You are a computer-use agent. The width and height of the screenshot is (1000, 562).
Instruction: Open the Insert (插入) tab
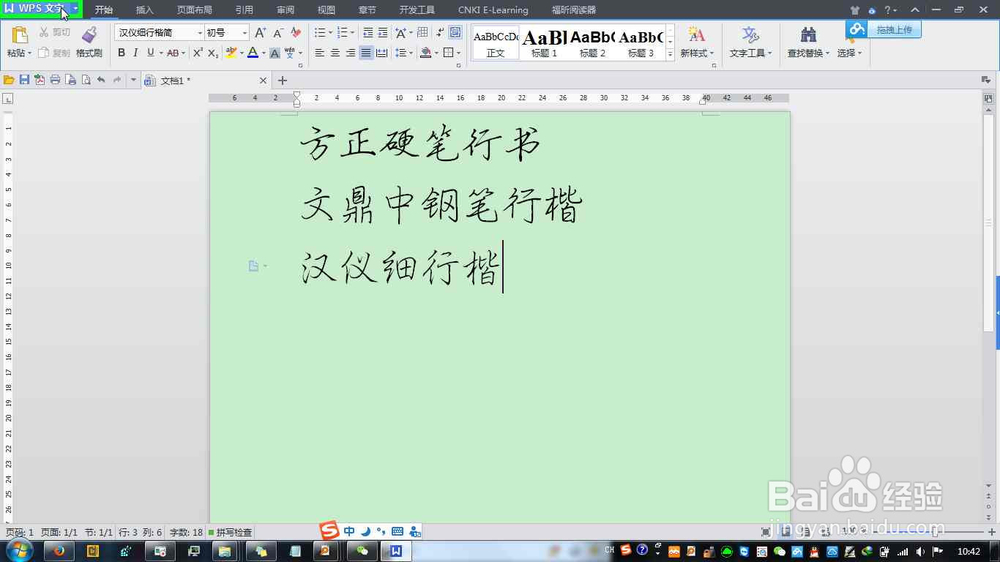tap(145, 10)
